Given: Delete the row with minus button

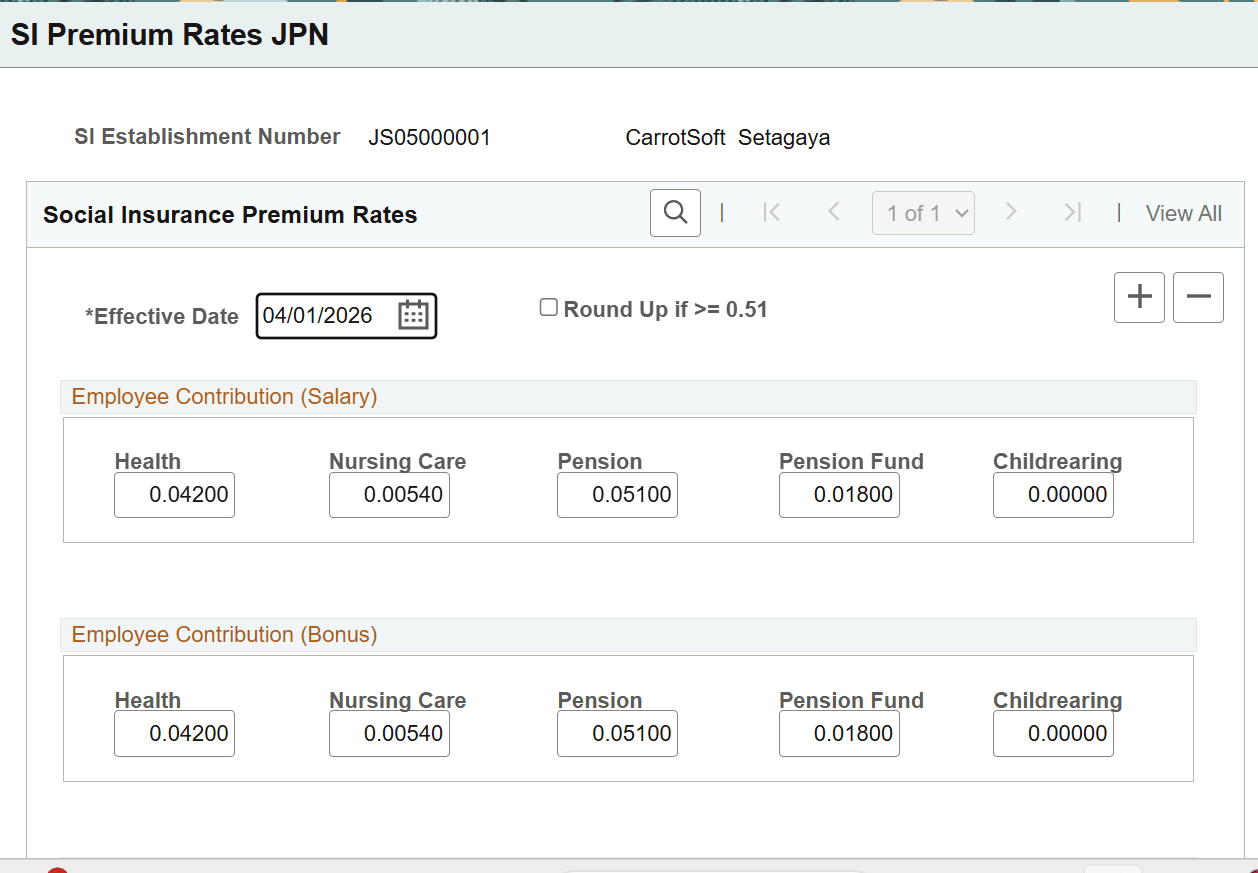Looking at the screenshot, I should point(1198,297).
